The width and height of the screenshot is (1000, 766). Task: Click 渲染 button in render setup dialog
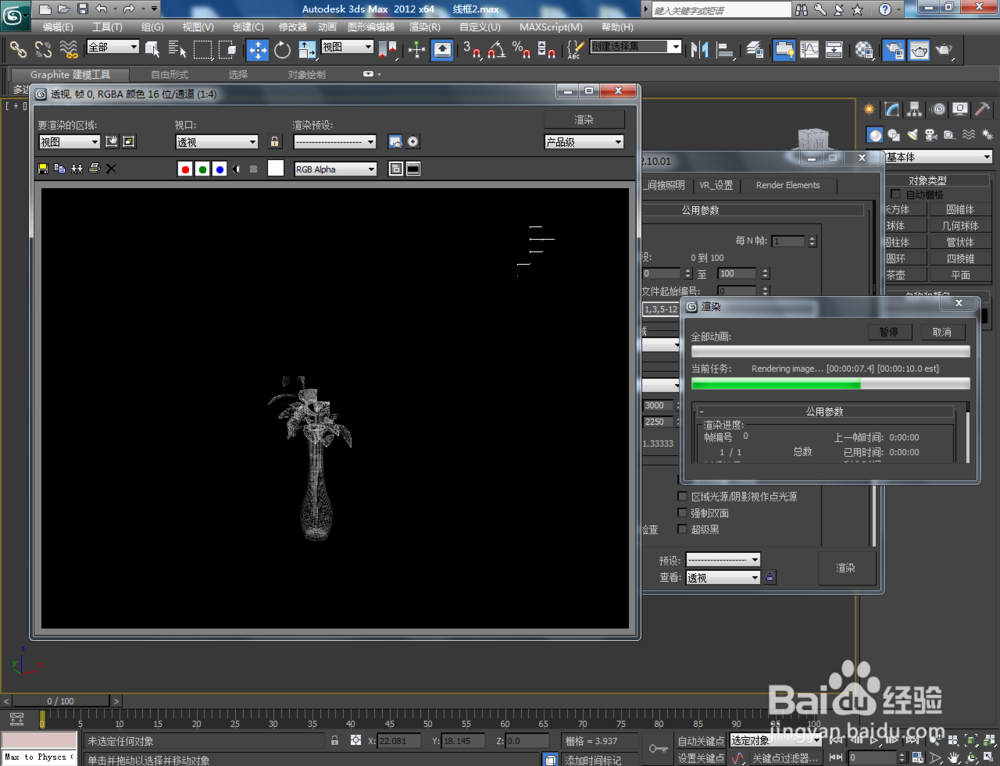tap(846, 568)
